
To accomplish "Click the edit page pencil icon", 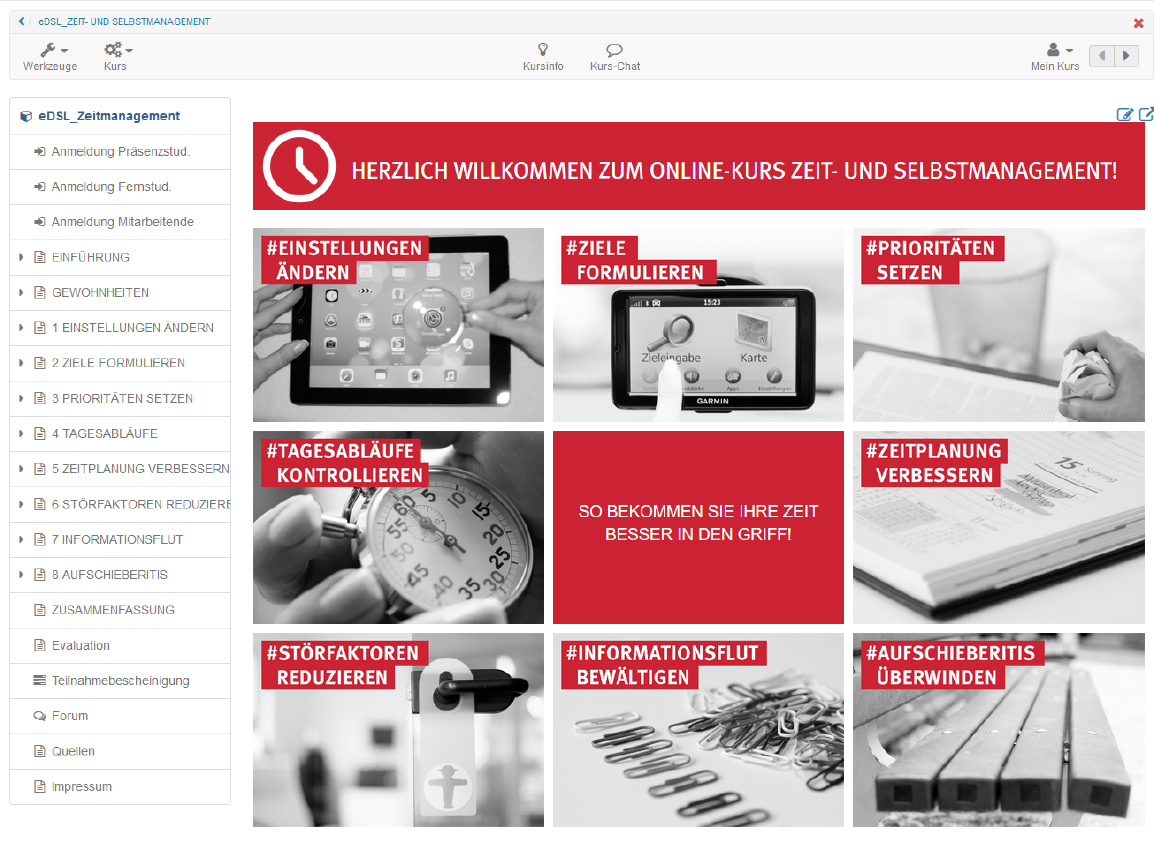I will tap(1125, 114).
